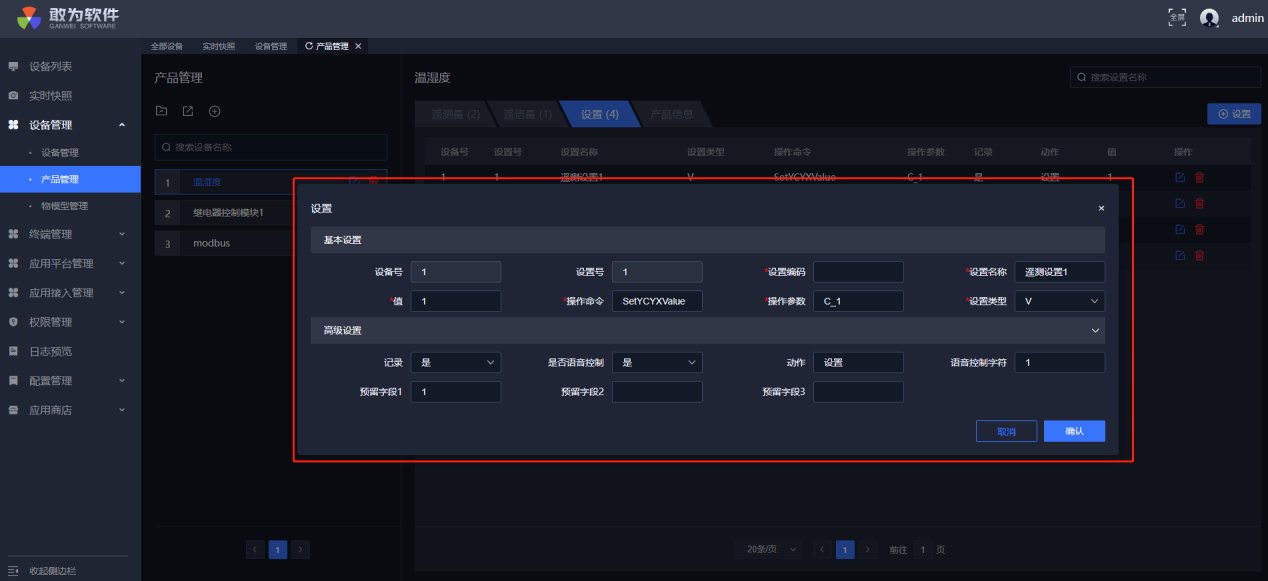Open the 记录 dropdown
Screen dimensions: 1268x581
455,363
